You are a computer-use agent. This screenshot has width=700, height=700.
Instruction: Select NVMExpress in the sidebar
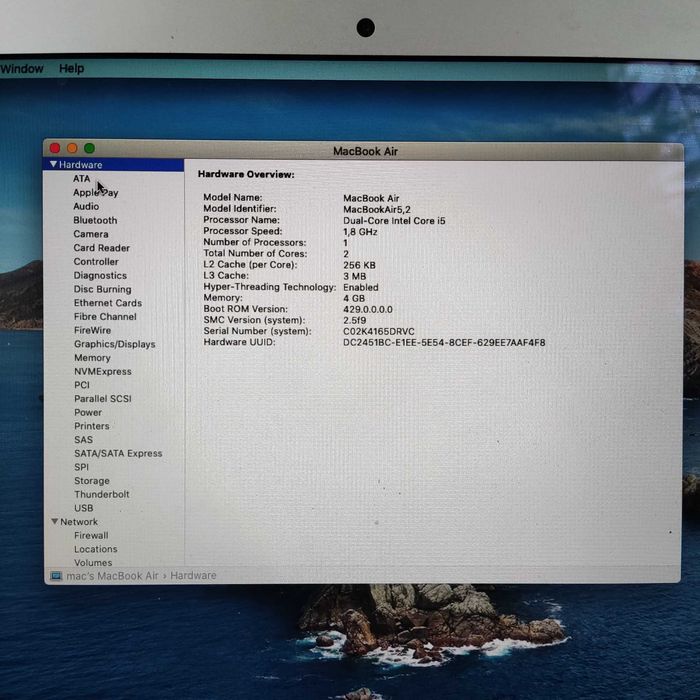click(x=103, y=371)
